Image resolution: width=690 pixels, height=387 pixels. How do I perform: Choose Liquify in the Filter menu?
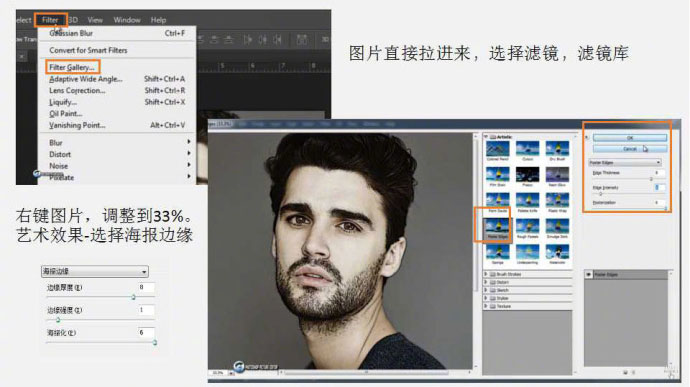pos(63,102)
